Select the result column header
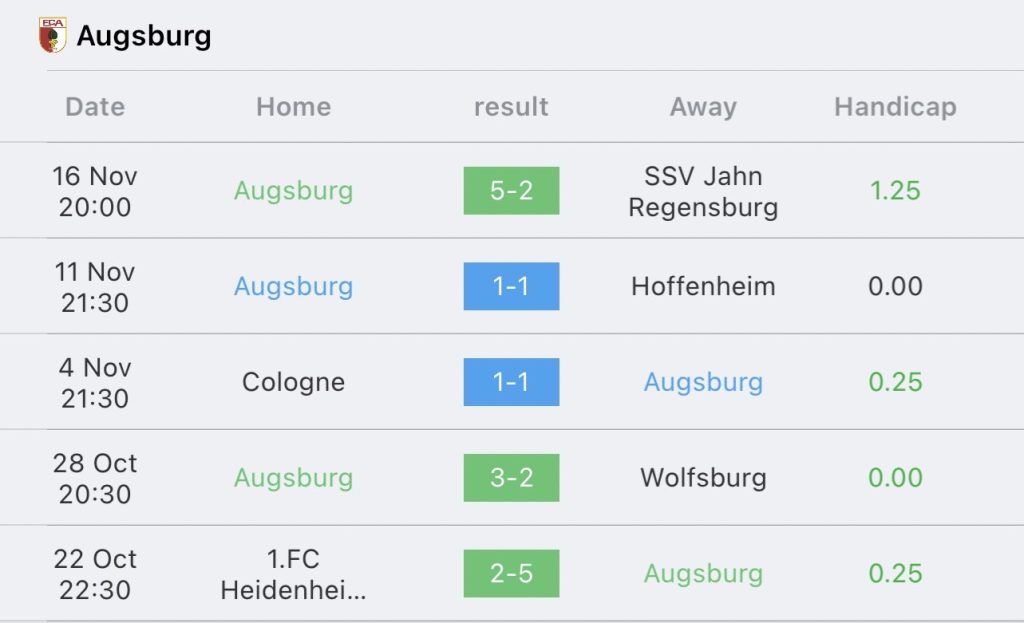The width and height of the screenshot is (1024, 623). [511, 106]
